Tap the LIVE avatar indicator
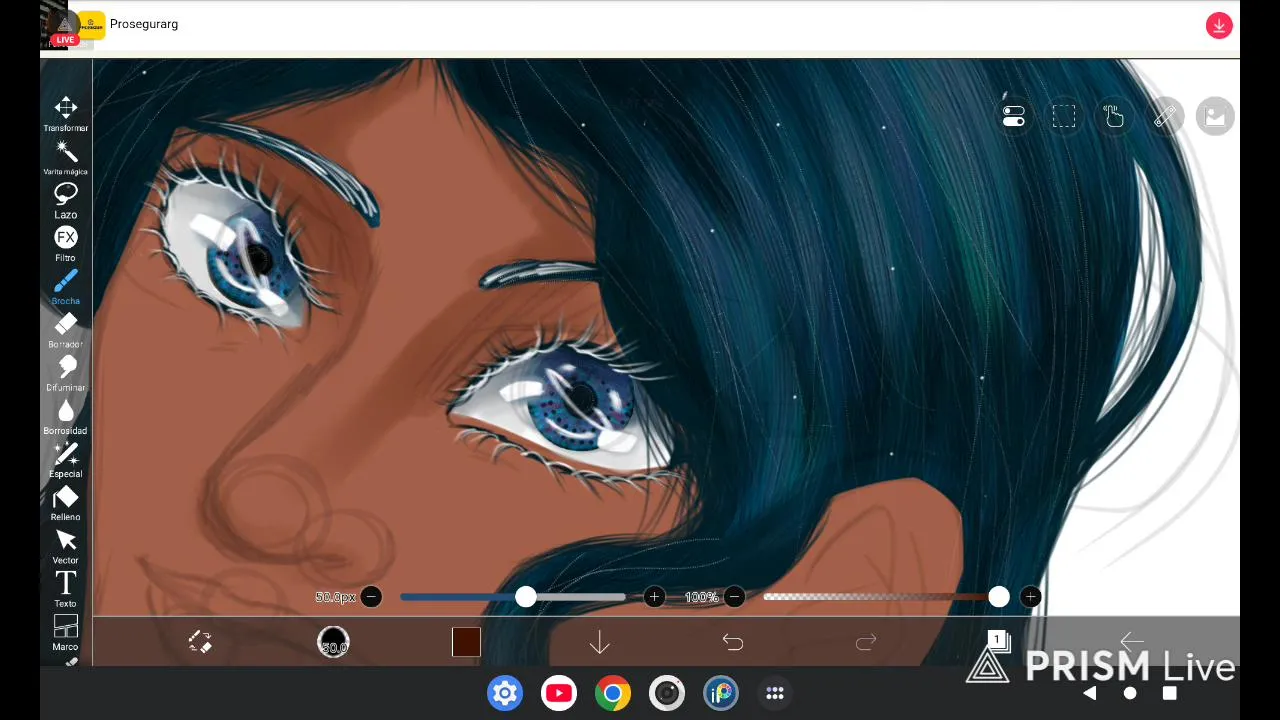 coord(65,27)
